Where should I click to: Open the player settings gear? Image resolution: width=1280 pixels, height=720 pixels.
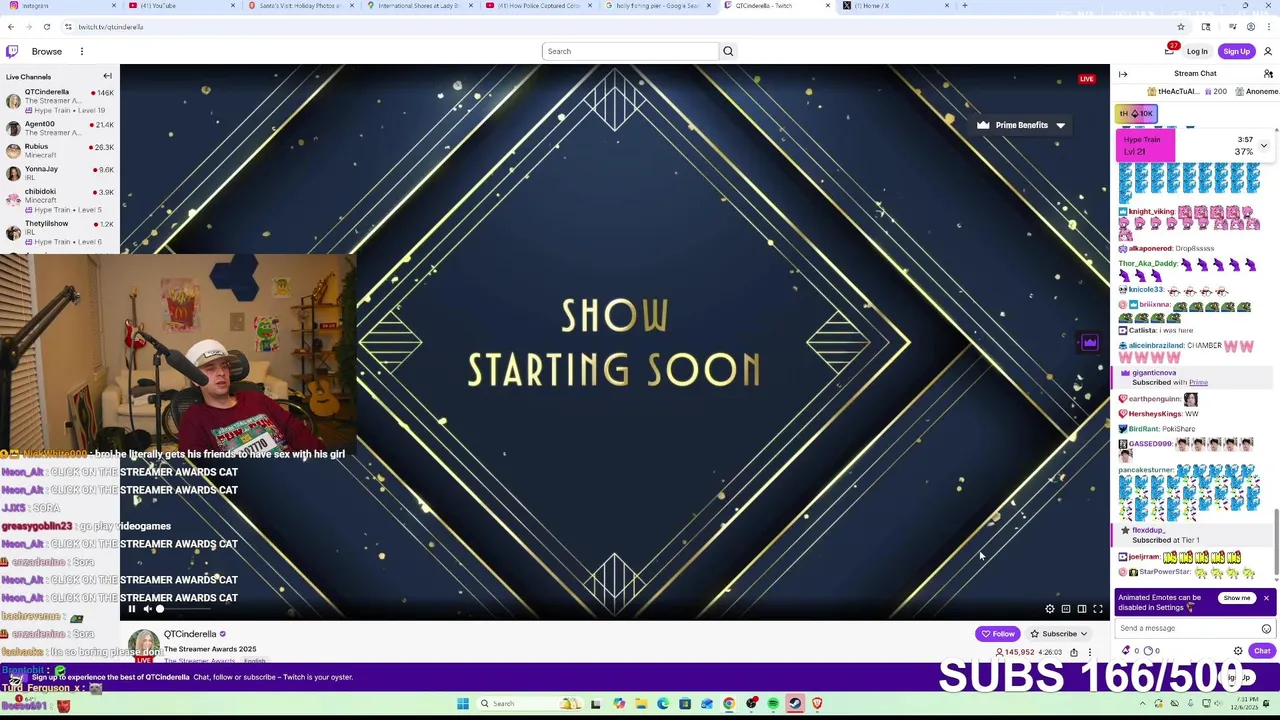[1050, 608]
